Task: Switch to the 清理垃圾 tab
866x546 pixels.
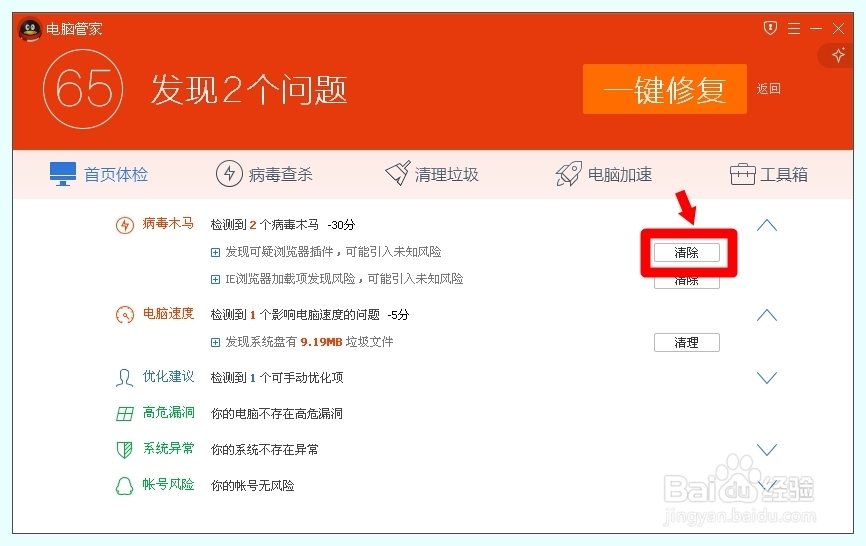Action: [x=431, y=174]
